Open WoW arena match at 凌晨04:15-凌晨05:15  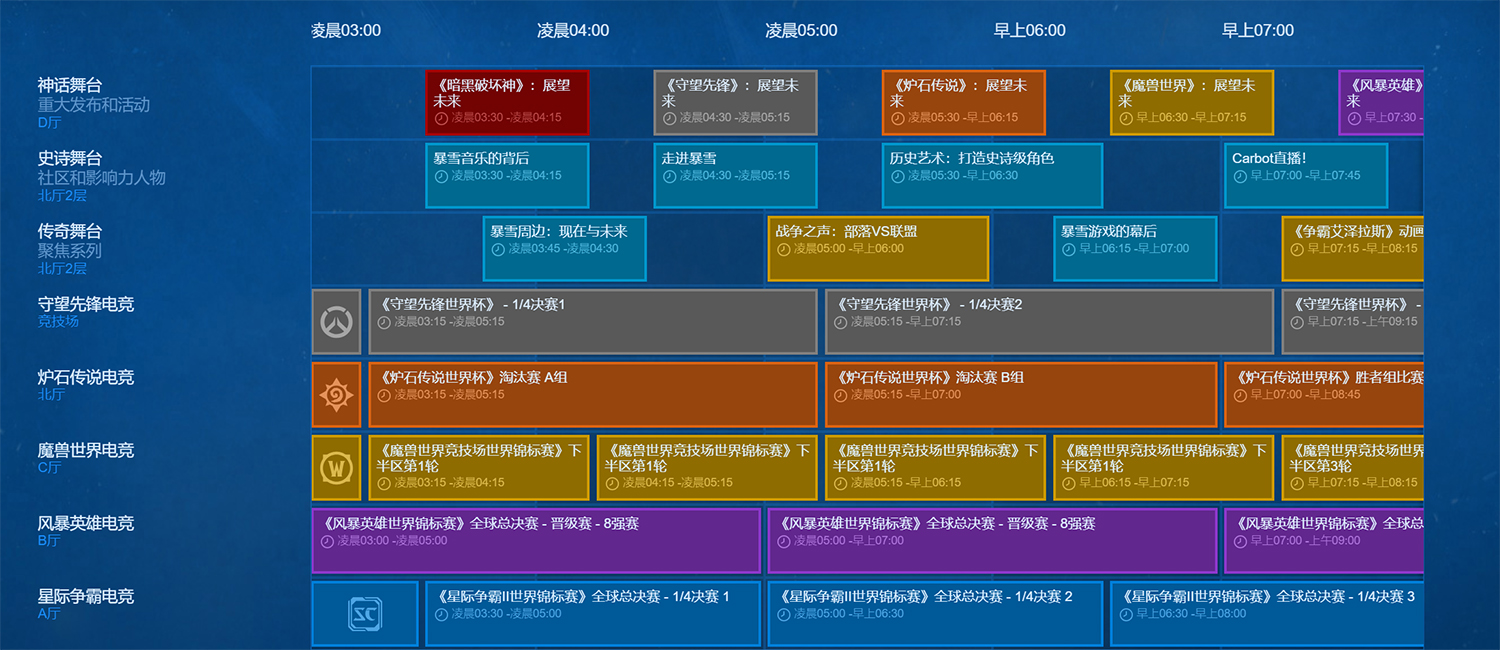707,468
